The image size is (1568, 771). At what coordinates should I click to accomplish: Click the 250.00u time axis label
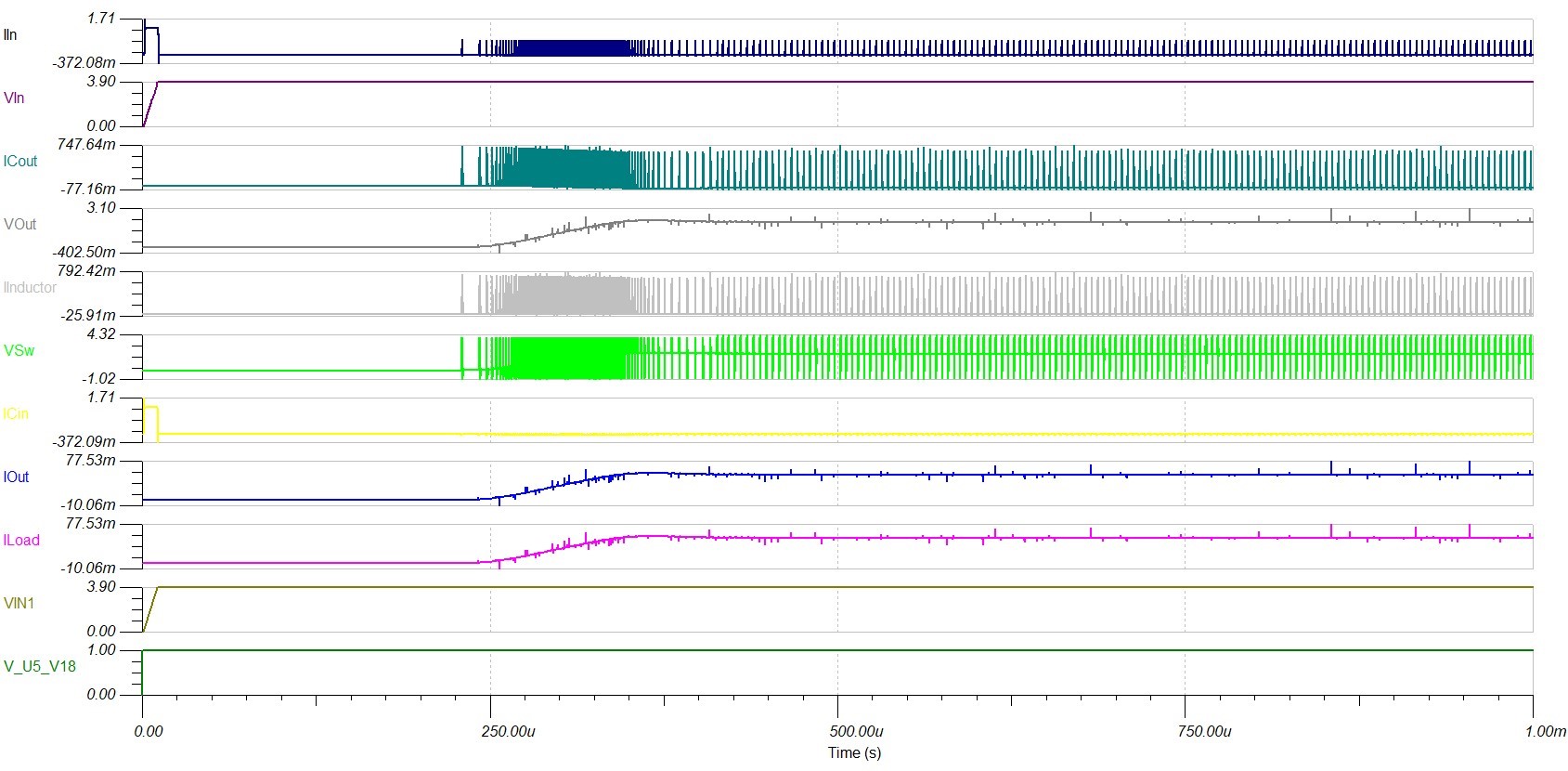[508, 732]
